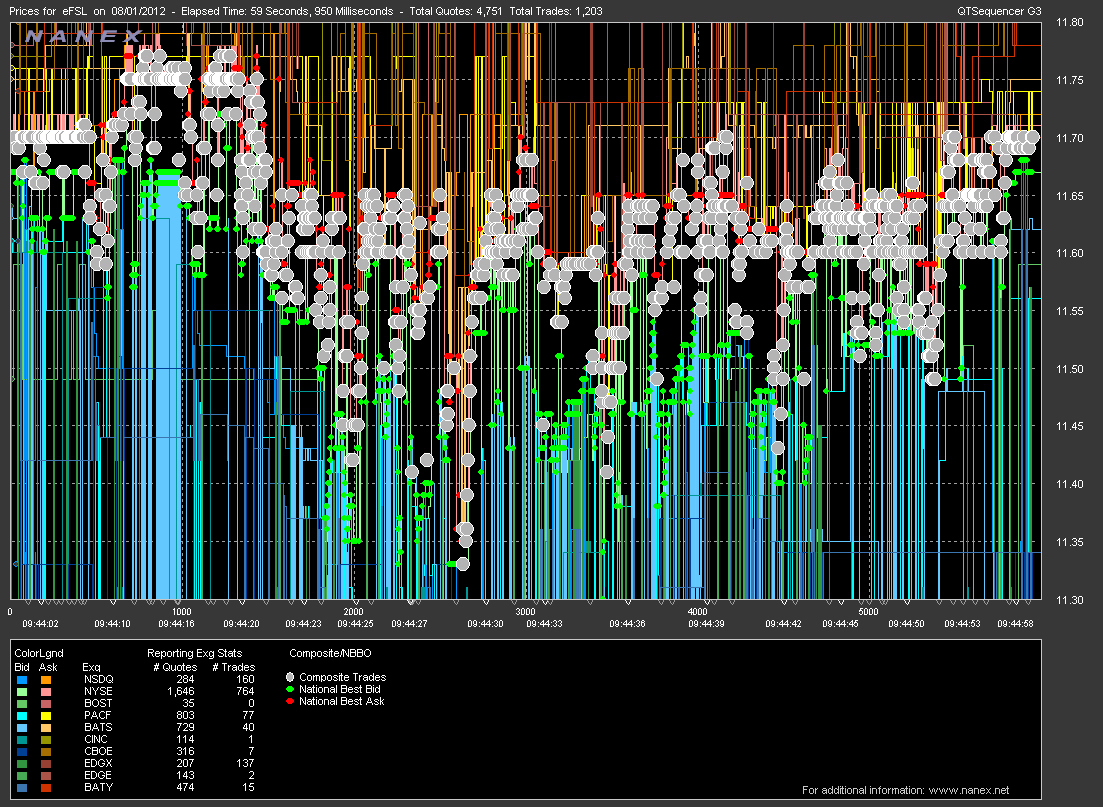Click the 'Composite Trades' legend text
The image size is (1103, 807).
point(343,677)
